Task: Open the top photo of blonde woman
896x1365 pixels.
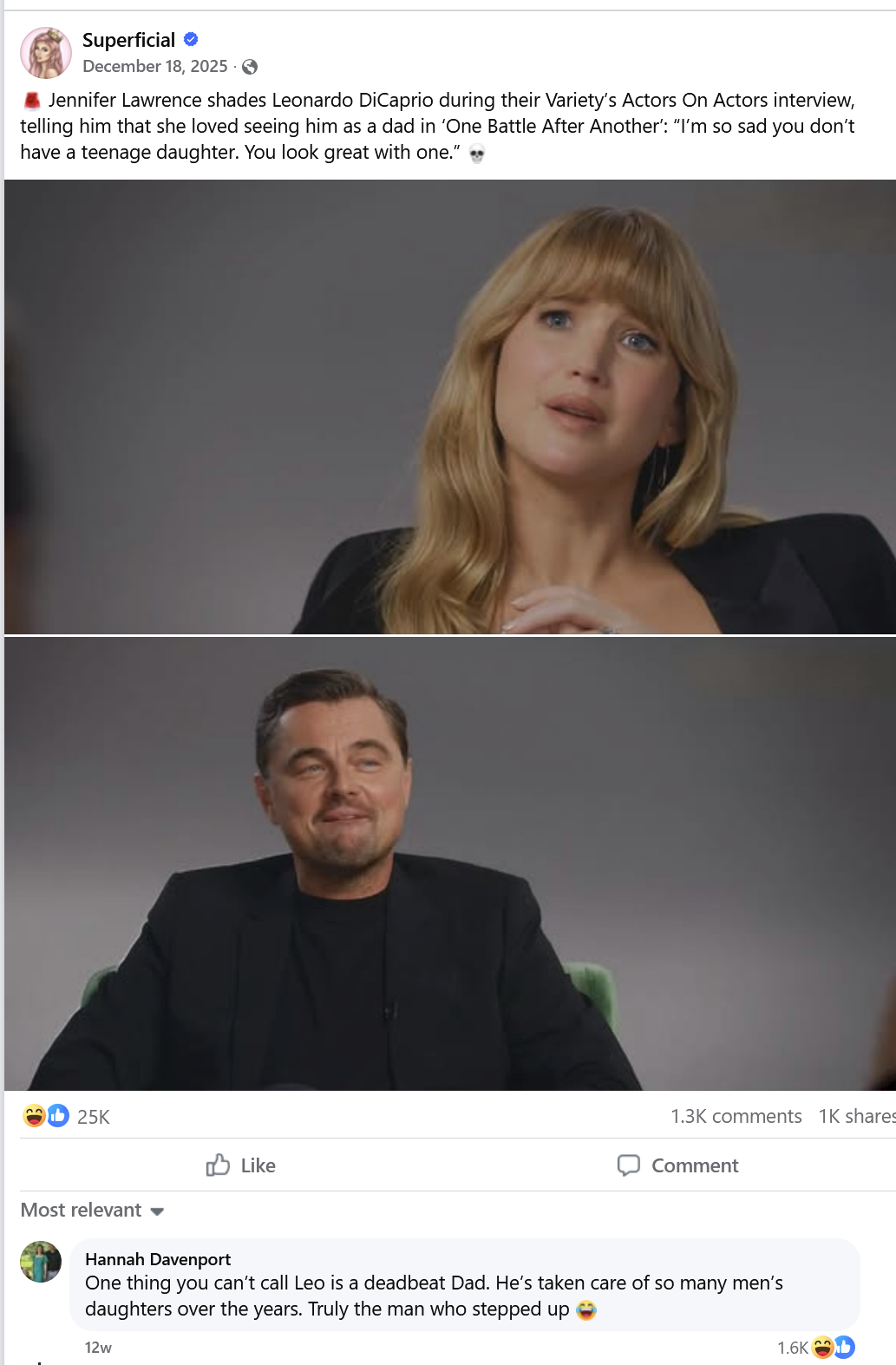Action: click(449, 406)
